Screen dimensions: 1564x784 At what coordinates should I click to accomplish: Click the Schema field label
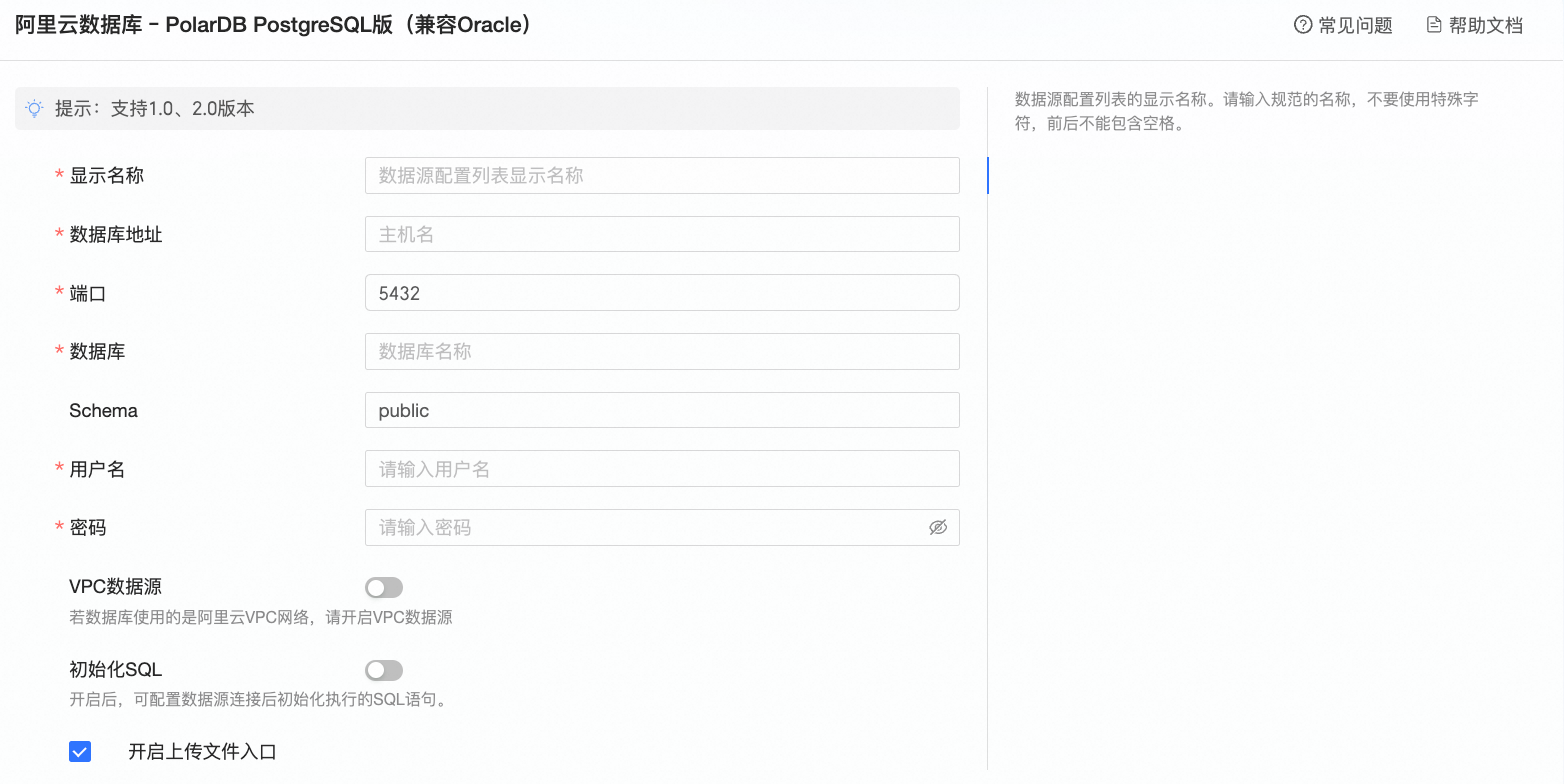pyautogui.click(x=103, y=410)
